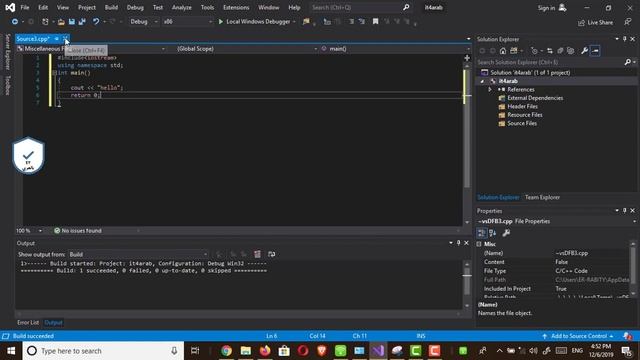This screenshot has height=360, width=640.
Task: Collapse the main() code block outline marker
Action: 54,73
